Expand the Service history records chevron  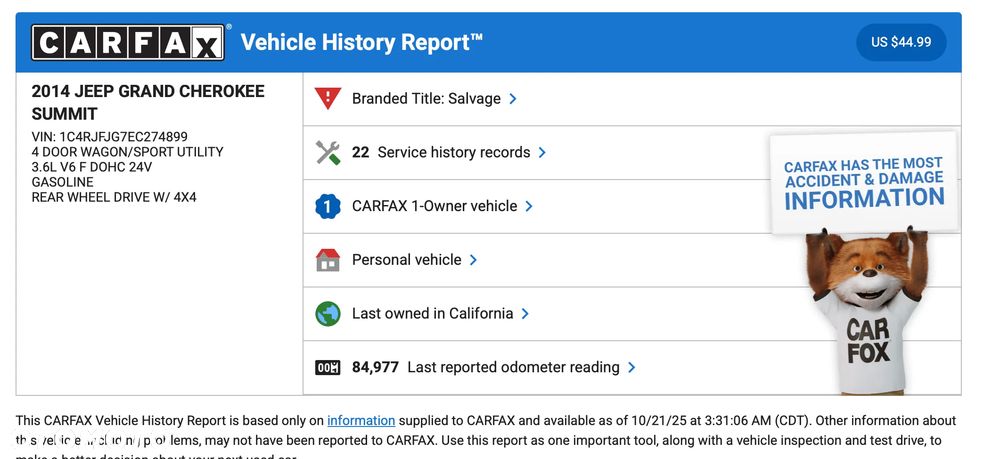point(543,153)
